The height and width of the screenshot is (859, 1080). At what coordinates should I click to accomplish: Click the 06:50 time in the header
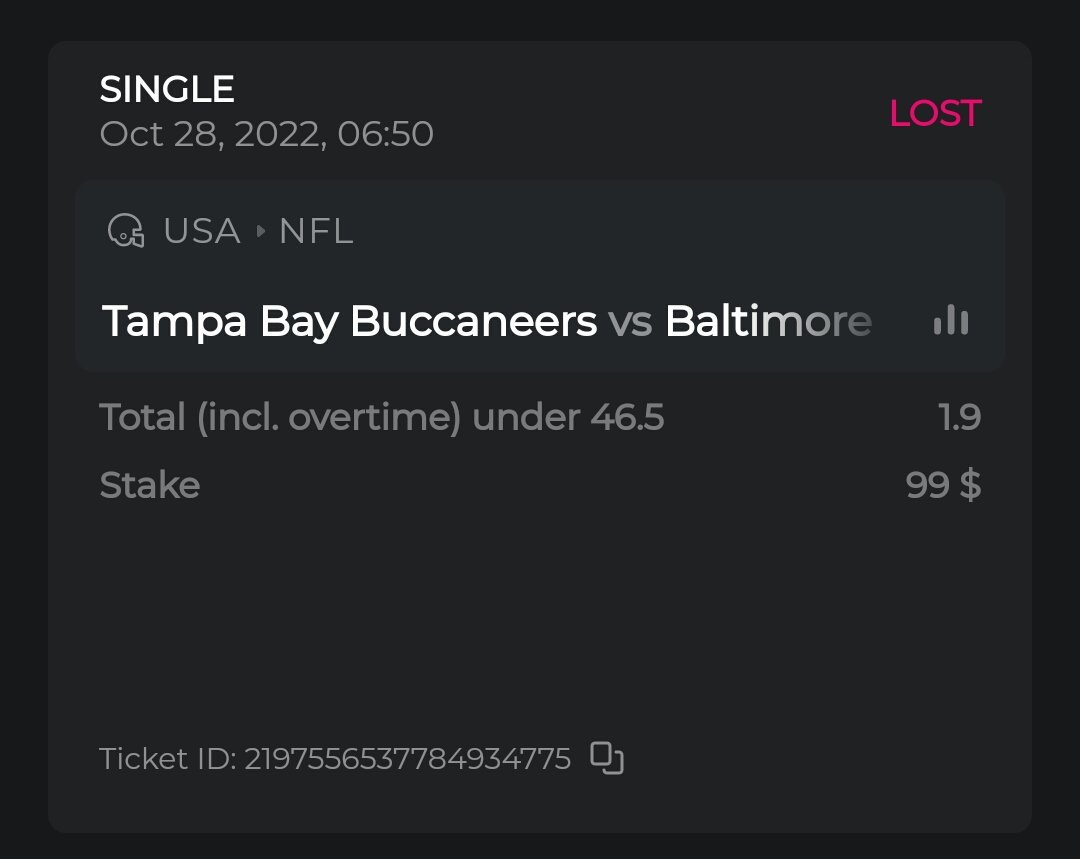click(386, 134)
